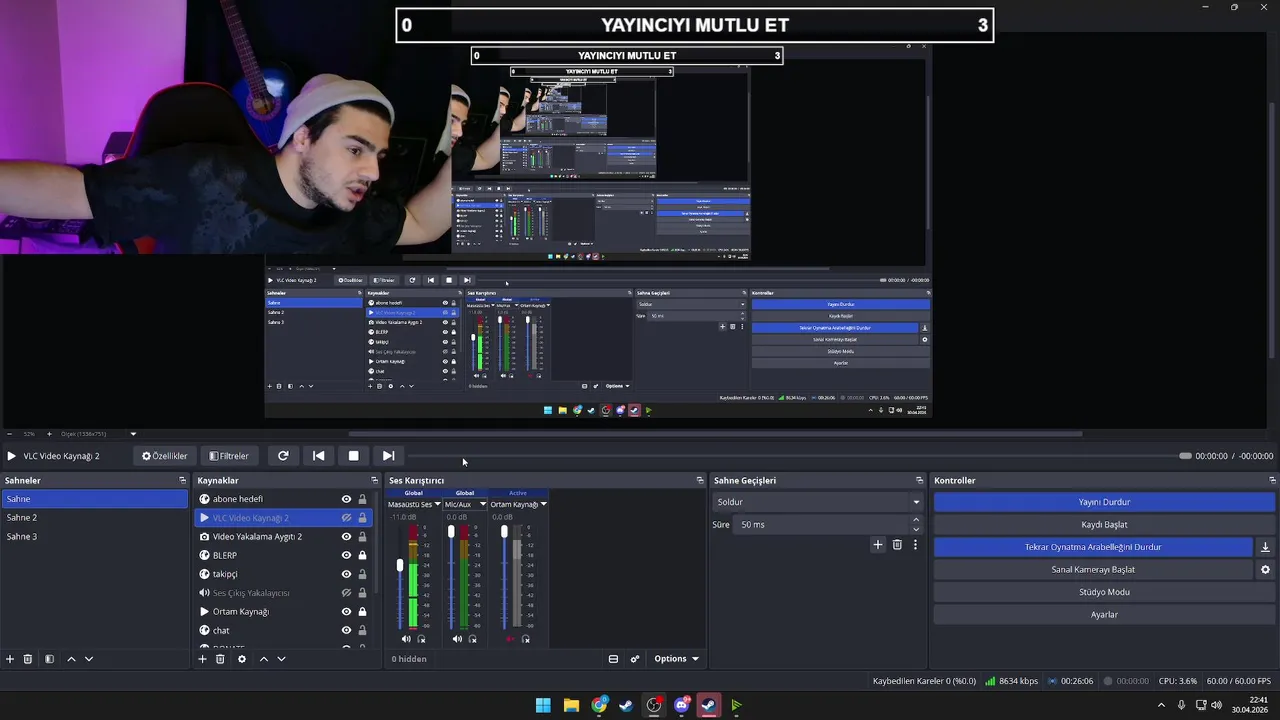
Task: Open Filtreler for selected source
Action: click(229, 456)
